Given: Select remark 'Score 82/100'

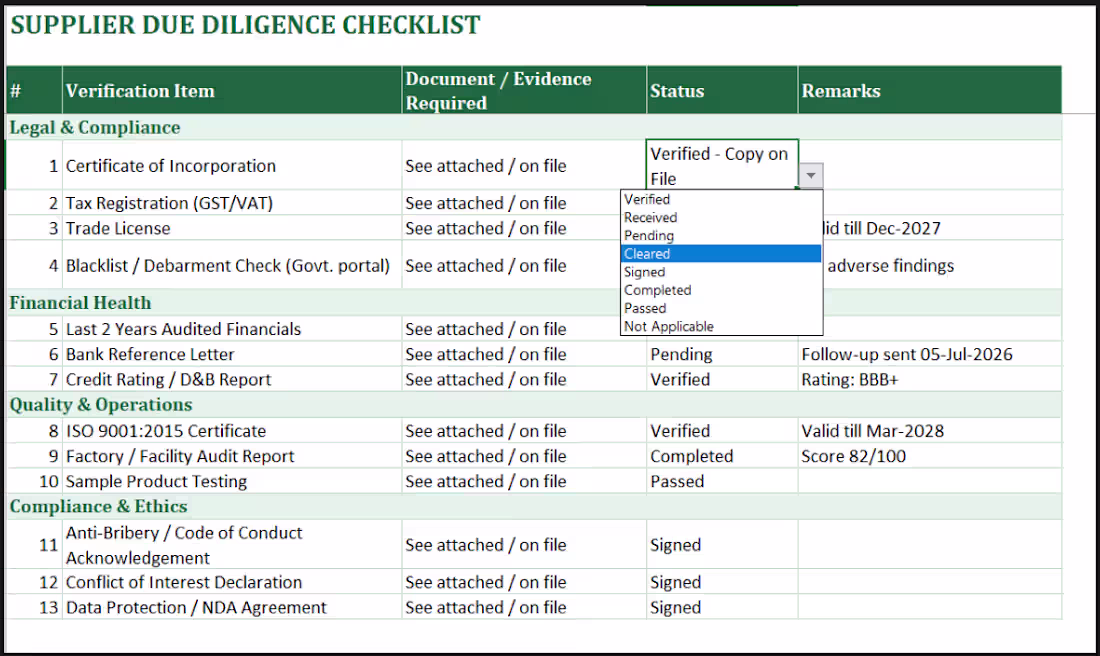Looking at the screenshot, I should (x=930, y=456).
